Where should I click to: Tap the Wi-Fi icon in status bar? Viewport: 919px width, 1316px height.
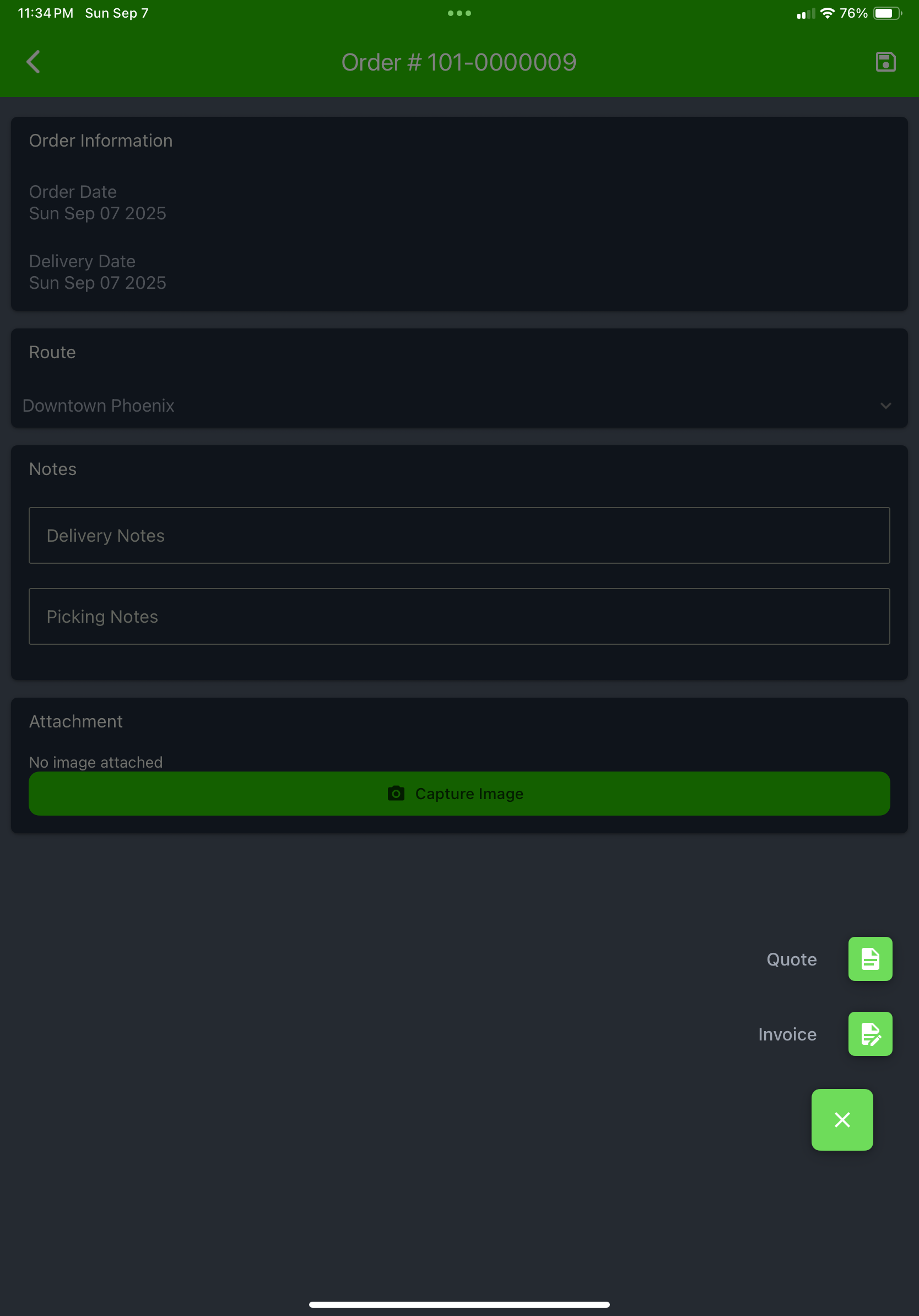click(828, 13)
